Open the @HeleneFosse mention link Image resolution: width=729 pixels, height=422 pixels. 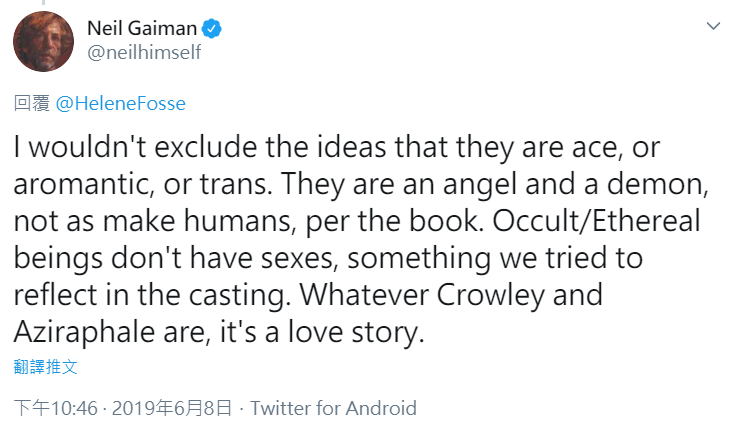[x=120, y=103]
